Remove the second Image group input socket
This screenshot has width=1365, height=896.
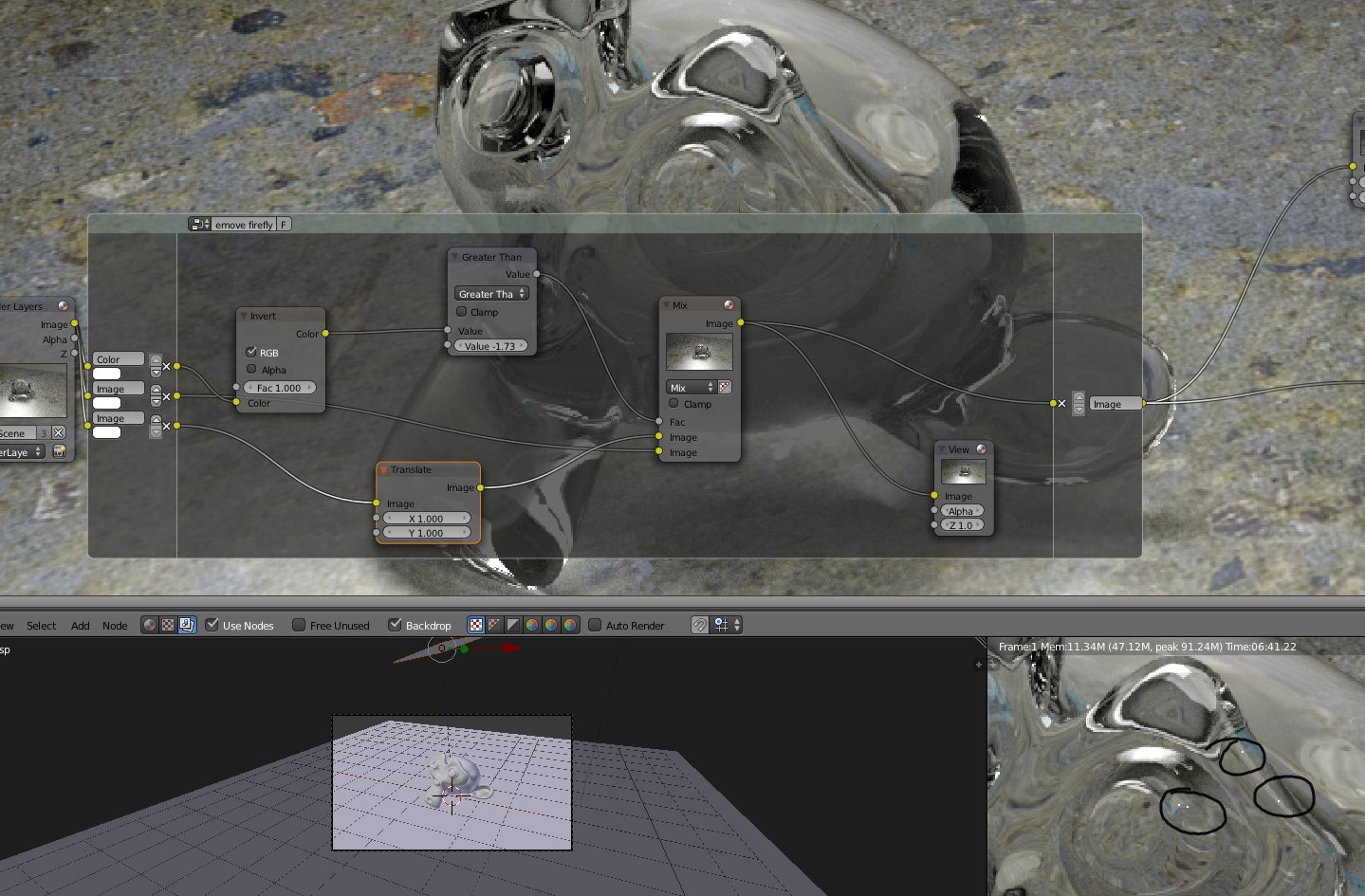[x=167, y=426]
